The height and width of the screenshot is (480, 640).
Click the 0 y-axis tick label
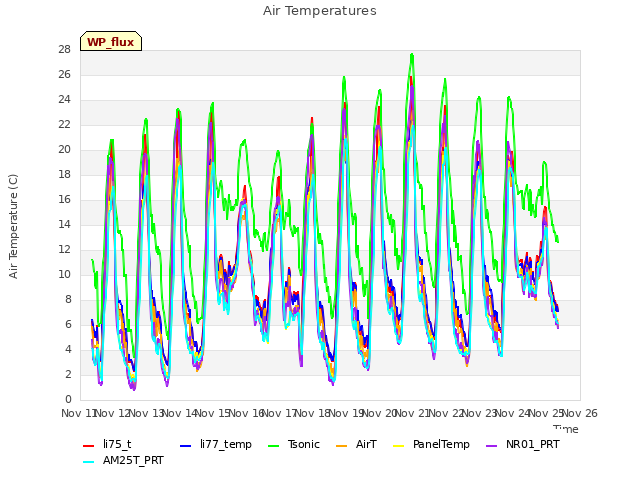point(68,399)
